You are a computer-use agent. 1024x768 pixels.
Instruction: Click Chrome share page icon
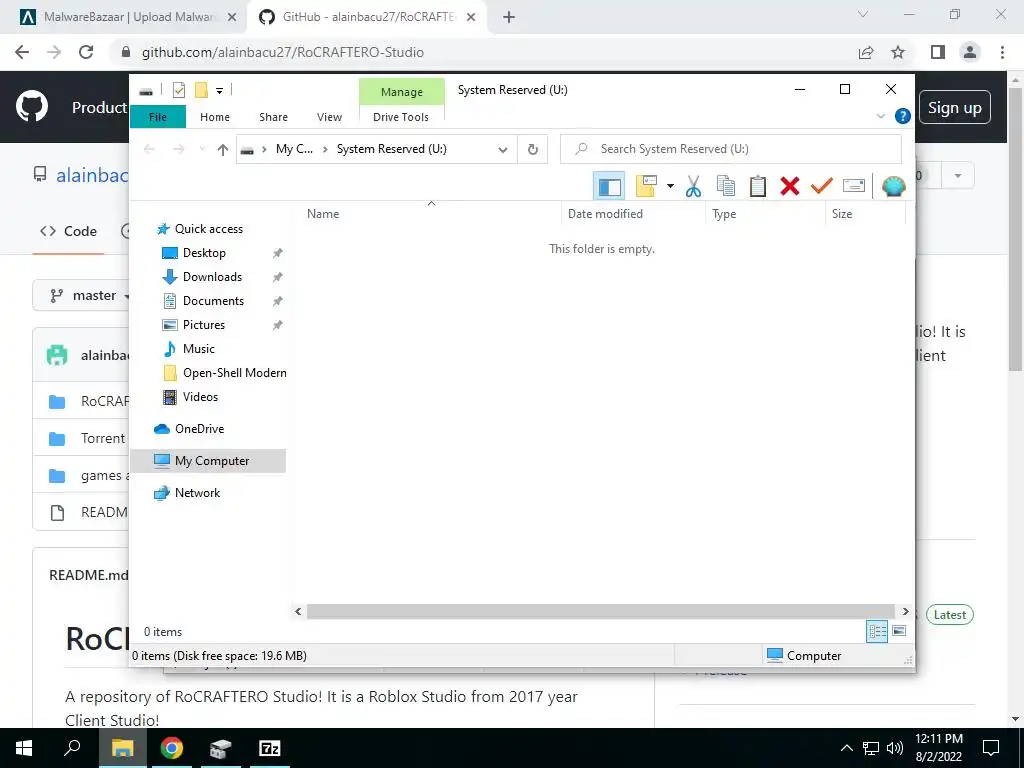click(x=866, y=52)
